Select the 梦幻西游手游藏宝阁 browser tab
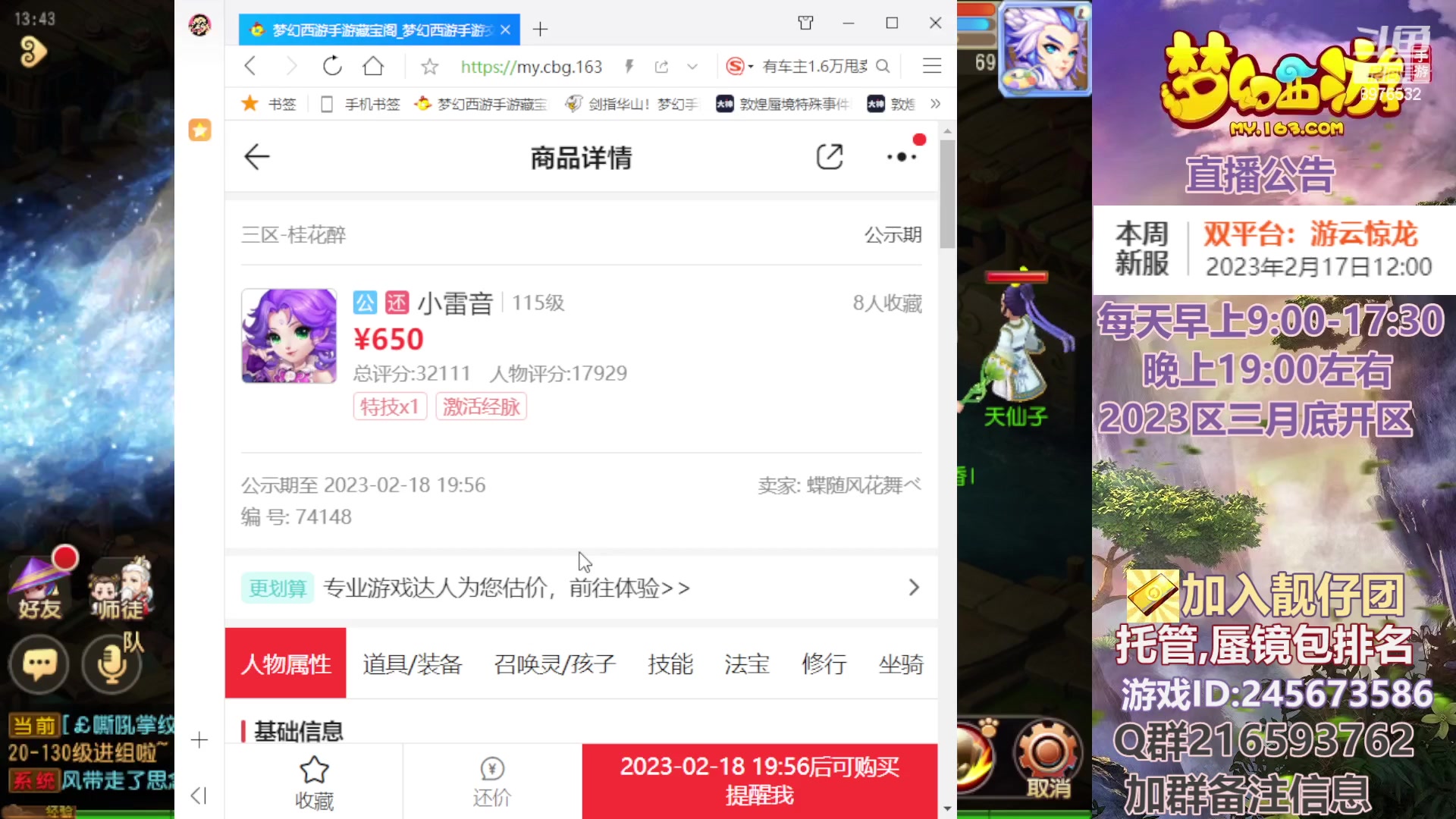The width and height of the screenshot is (1456, 819). (x=379, y=30)
